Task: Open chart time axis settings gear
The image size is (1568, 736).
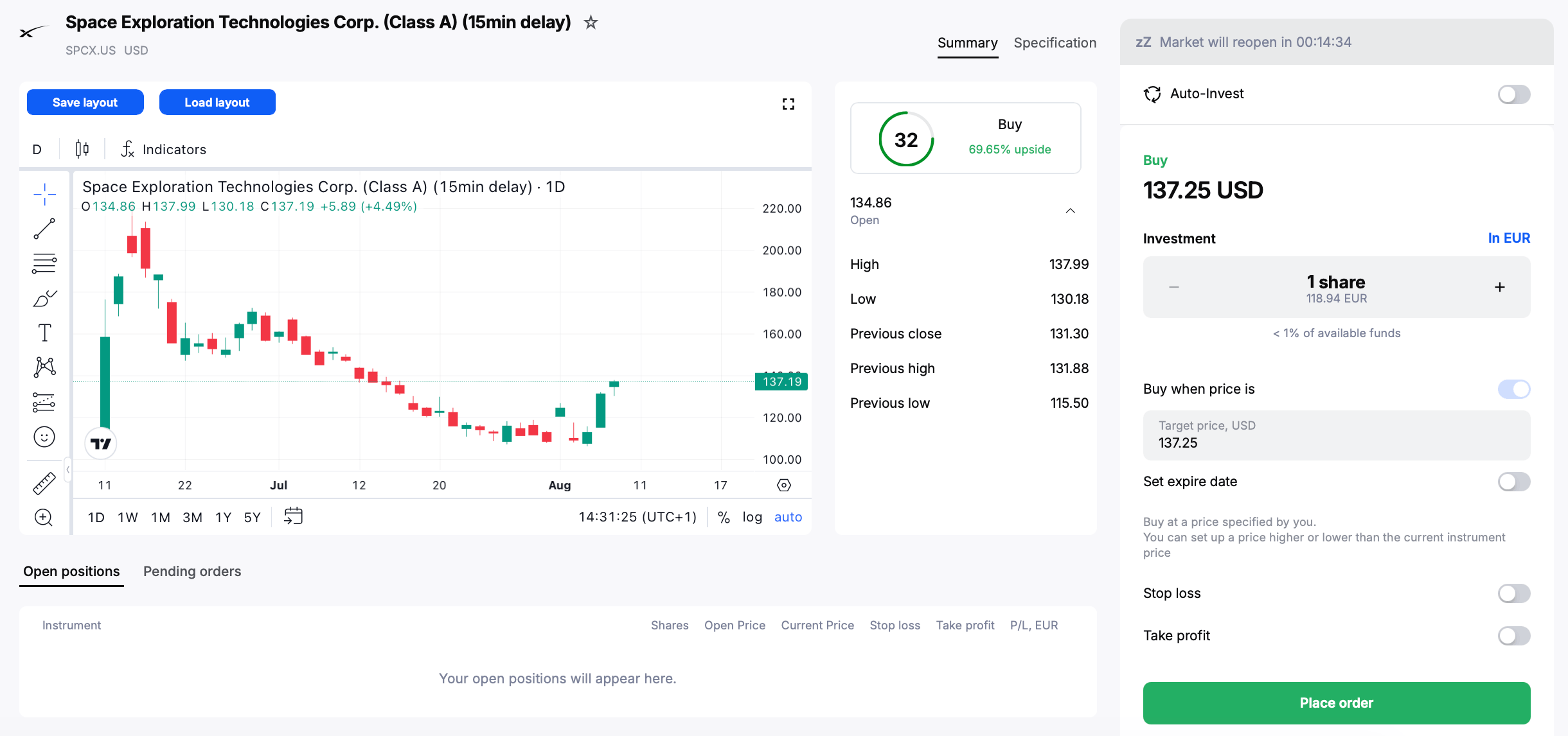Action: [x=784, y=485]
